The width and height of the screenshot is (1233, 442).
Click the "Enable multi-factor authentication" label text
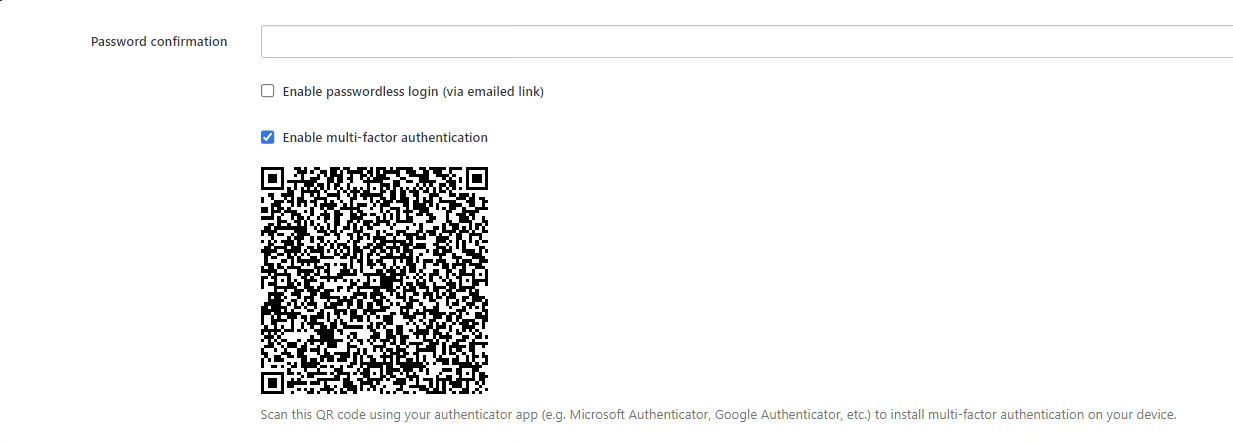(385, 138)
